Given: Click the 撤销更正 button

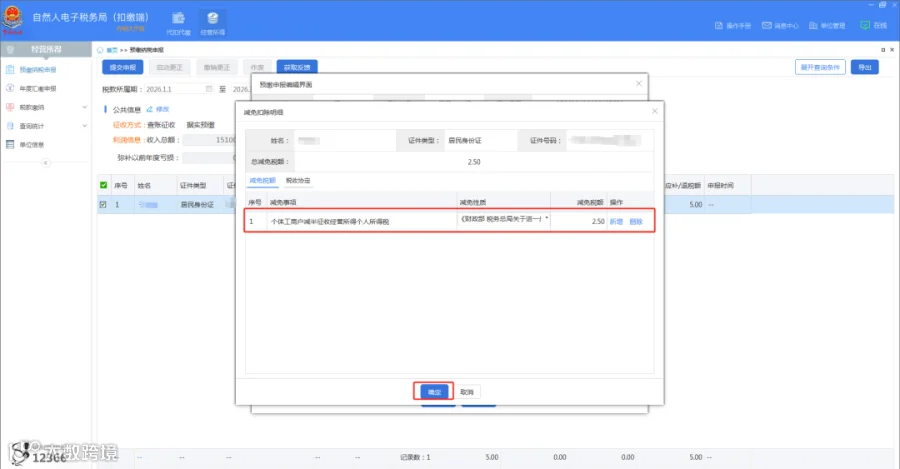Looking at the screenshot, I should pos(216,67).
